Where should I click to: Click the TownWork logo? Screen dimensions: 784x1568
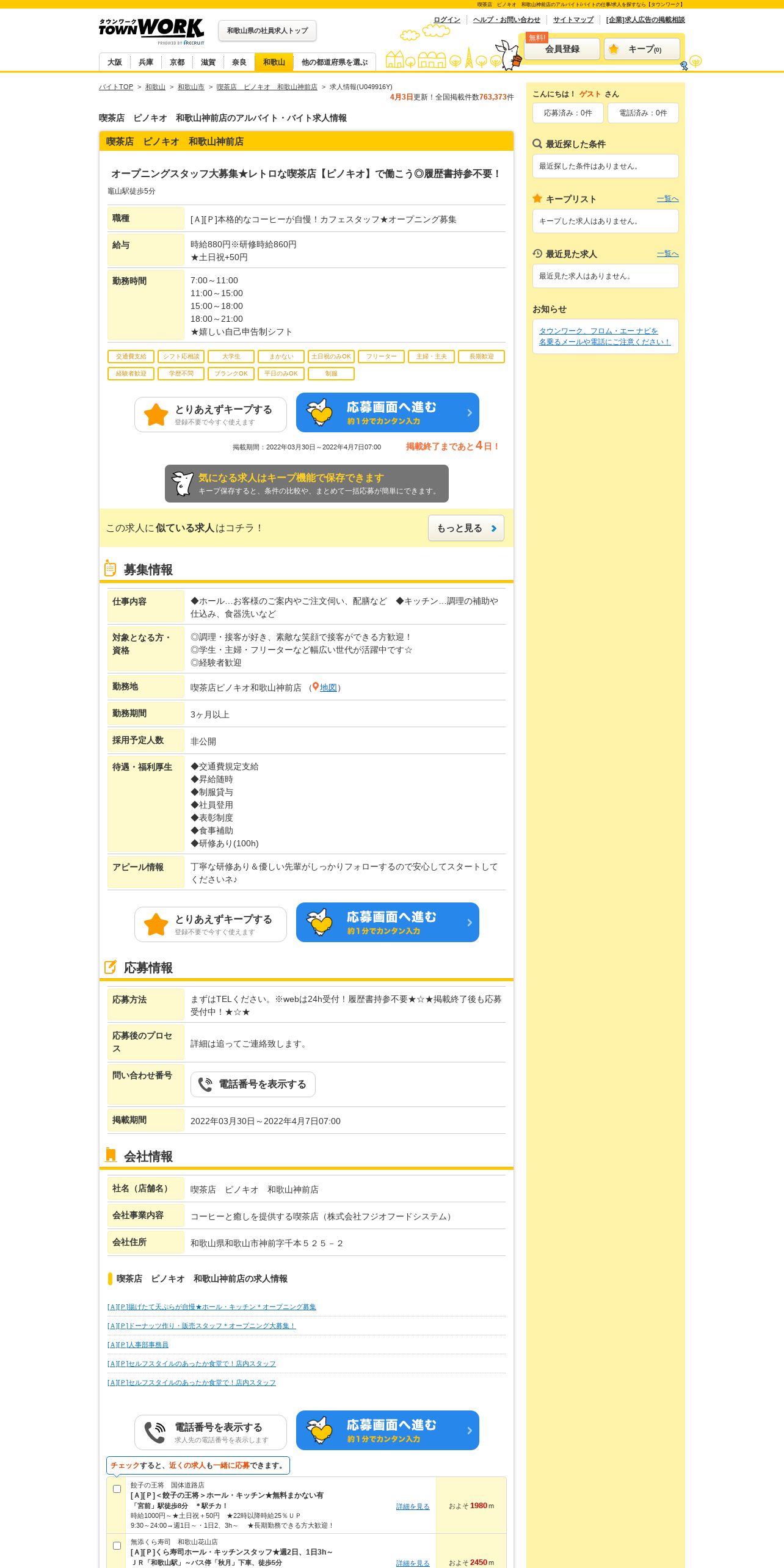coord(151,31)
